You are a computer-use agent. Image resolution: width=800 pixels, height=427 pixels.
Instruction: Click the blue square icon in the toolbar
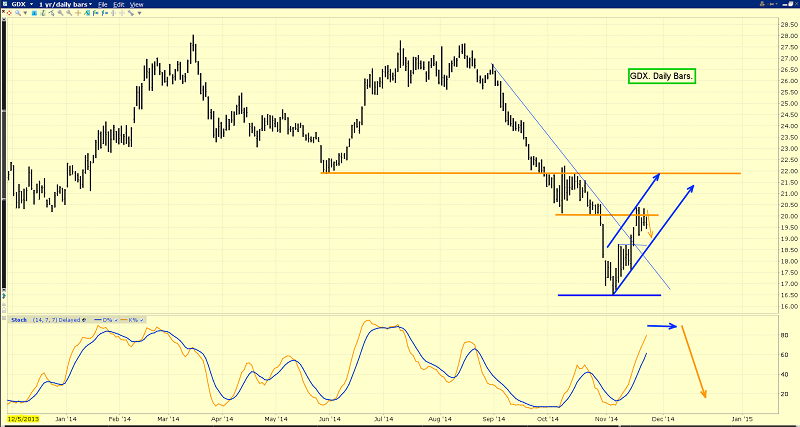[x=34, y=13]
